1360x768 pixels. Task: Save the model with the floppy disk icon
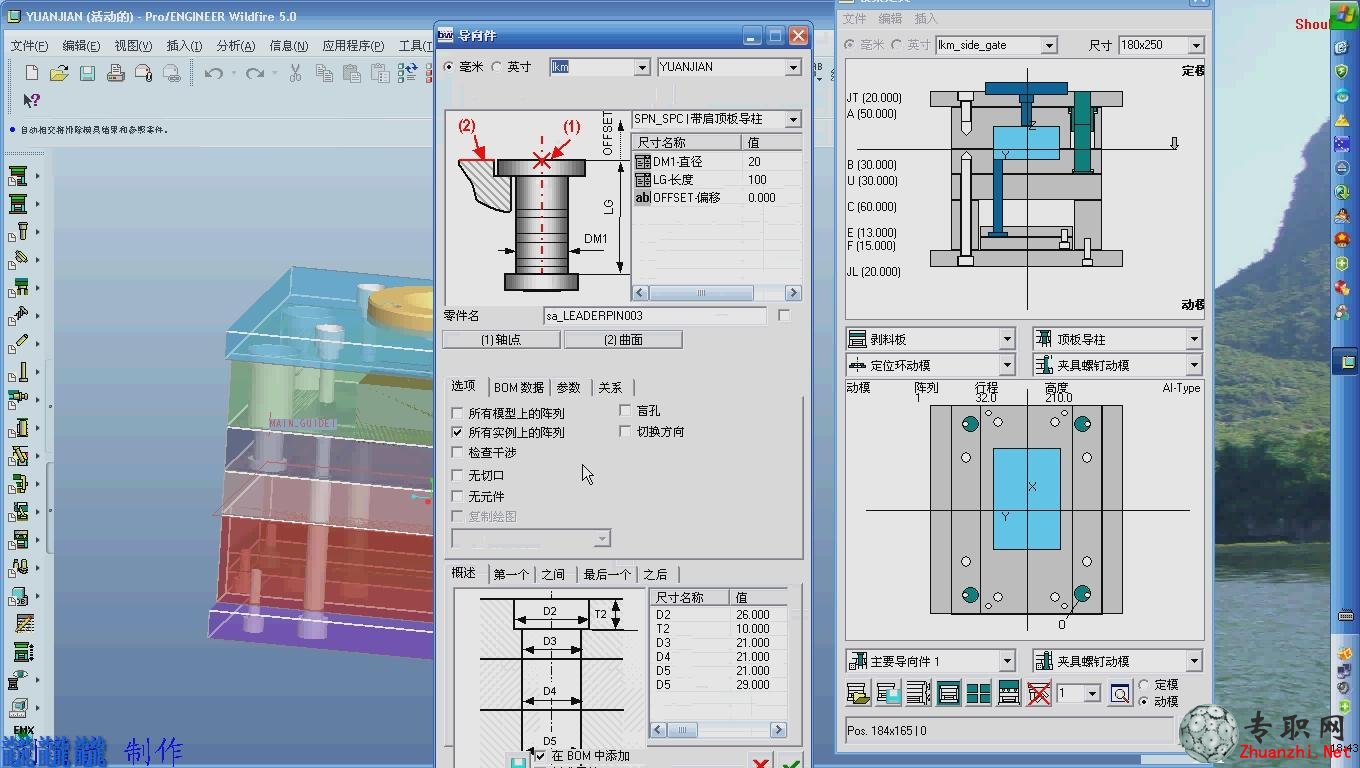(x=87, y=73)
